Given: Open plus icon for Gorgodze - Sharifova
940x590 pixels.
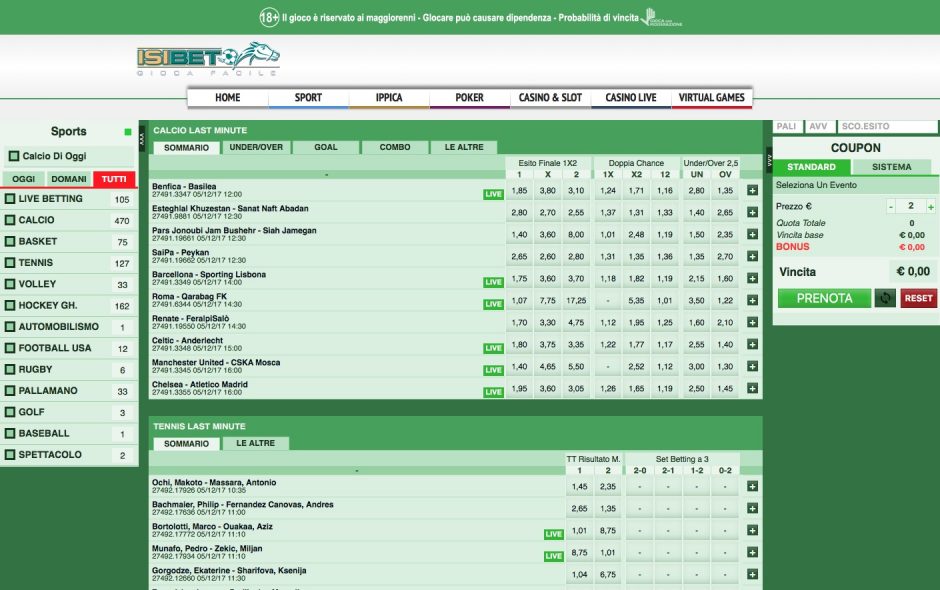Looking at the screenshot, I should (x=752, y=574).
